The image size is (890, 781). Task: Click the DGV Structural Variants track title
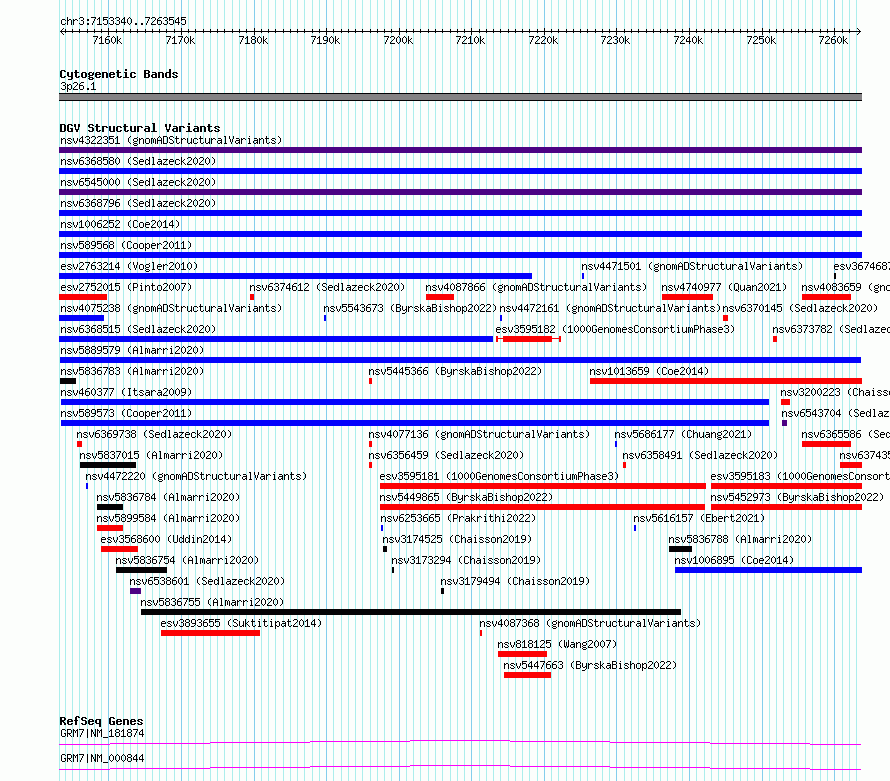pos(140,128)
